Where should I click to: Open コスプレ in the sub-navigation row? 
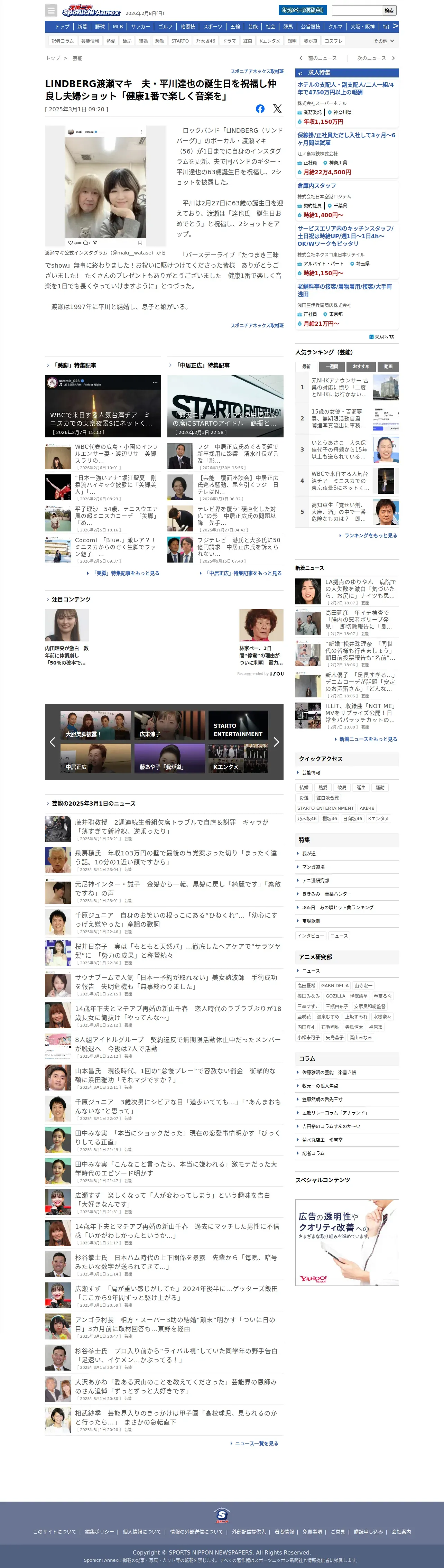coord(333,41)
